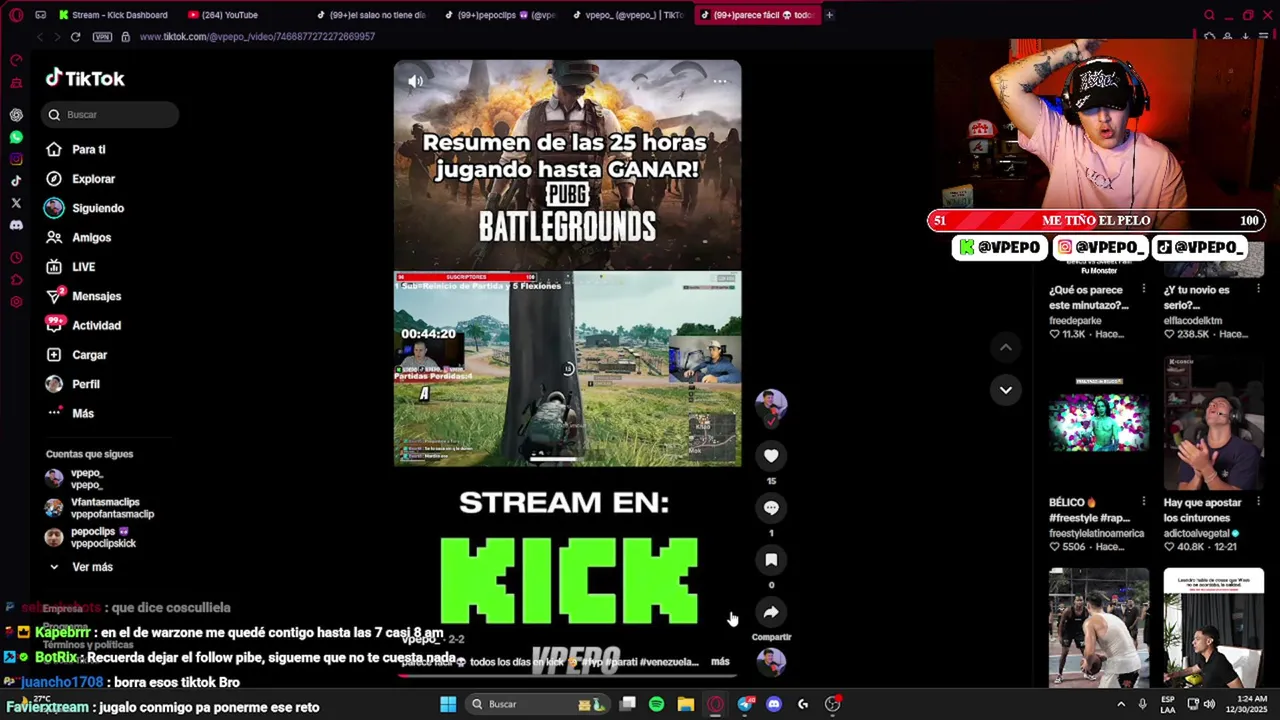Open Mensajes inbox
The width and height of the screenshot is (1280, 720).
[84, 296]
